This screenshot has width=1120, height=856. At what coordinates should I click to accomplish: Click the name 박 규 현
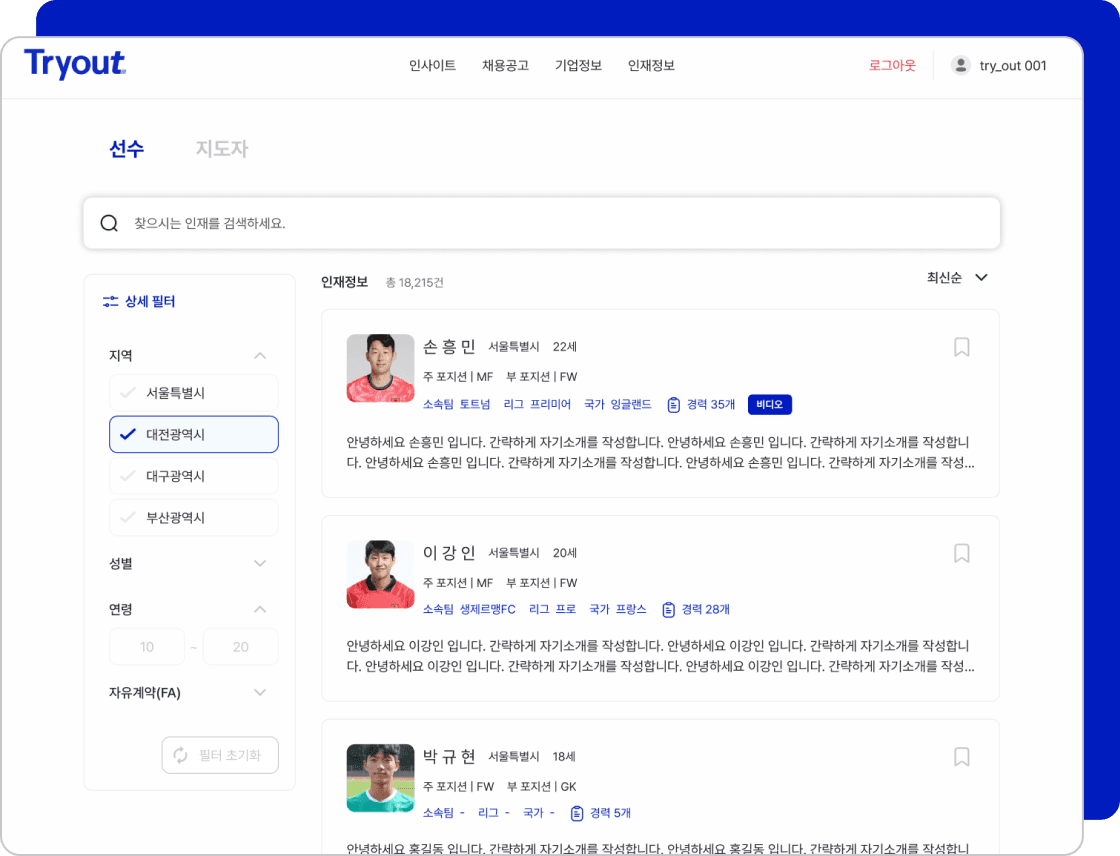click(449, 757)
